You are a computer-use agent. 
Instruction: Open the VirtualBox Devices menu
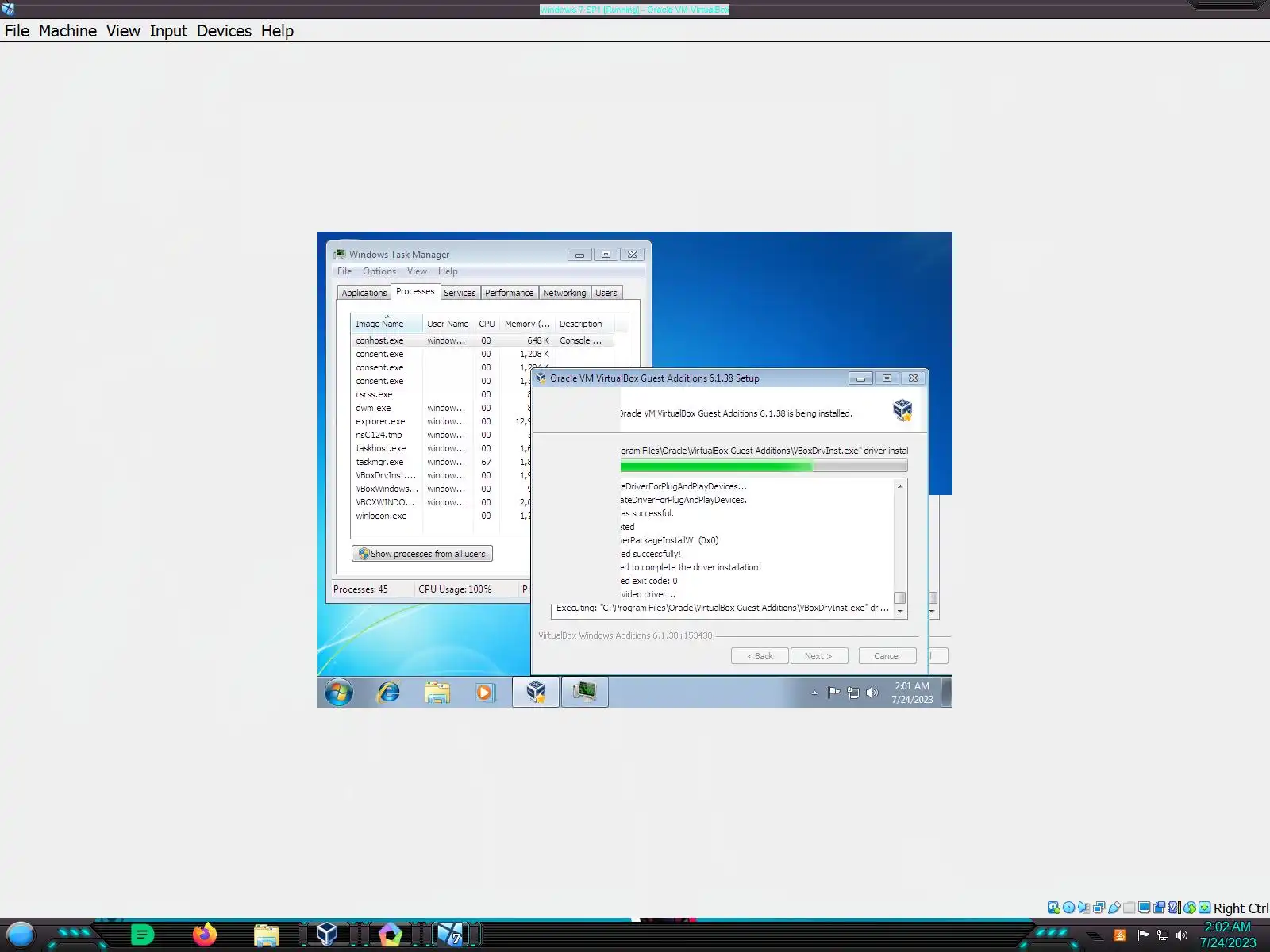pyautogui.click(x=224, y=31)
